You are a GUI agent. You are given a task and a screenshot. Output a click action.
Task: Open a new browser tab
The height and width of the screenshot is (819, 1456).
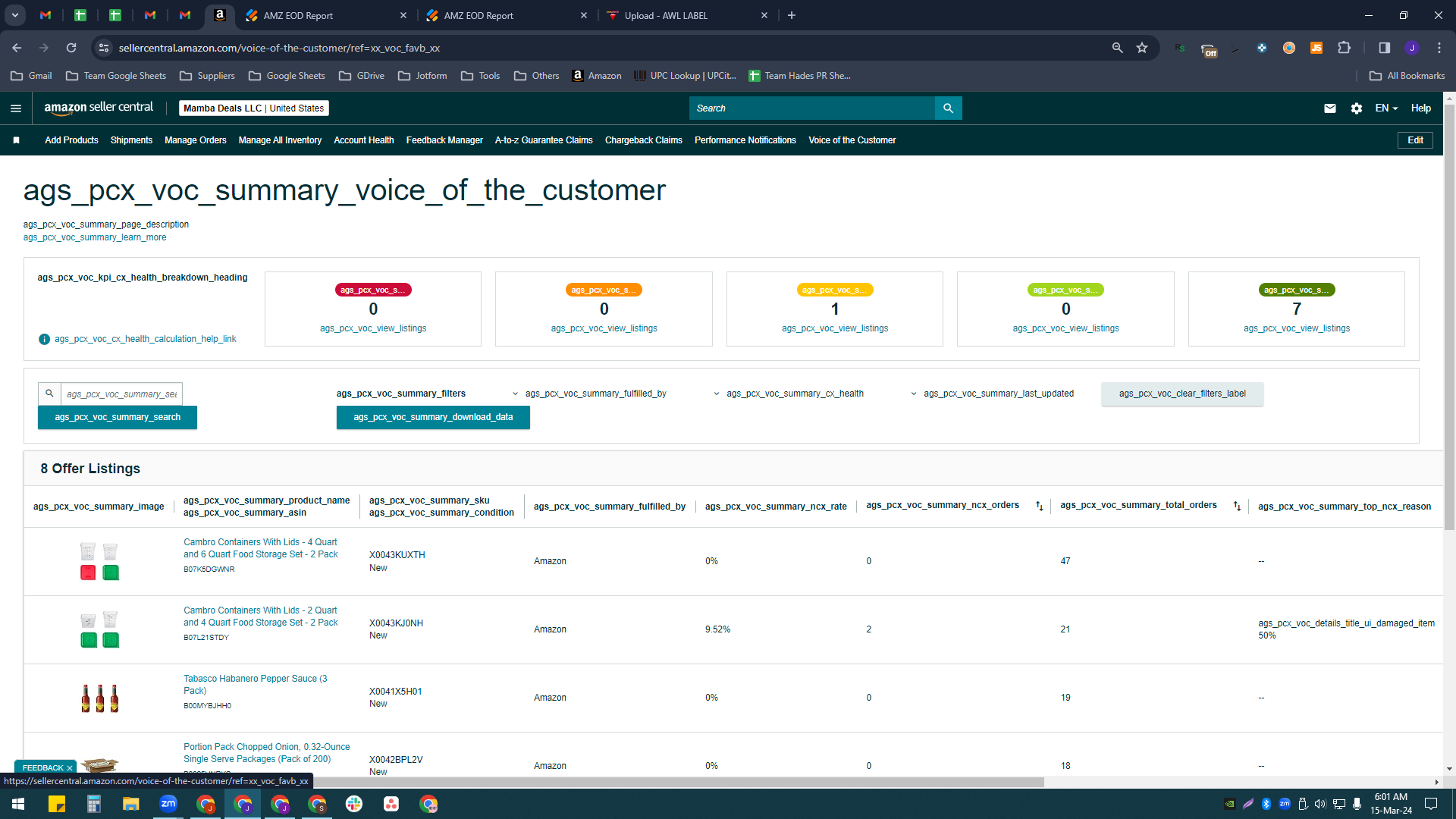point(792,15)
